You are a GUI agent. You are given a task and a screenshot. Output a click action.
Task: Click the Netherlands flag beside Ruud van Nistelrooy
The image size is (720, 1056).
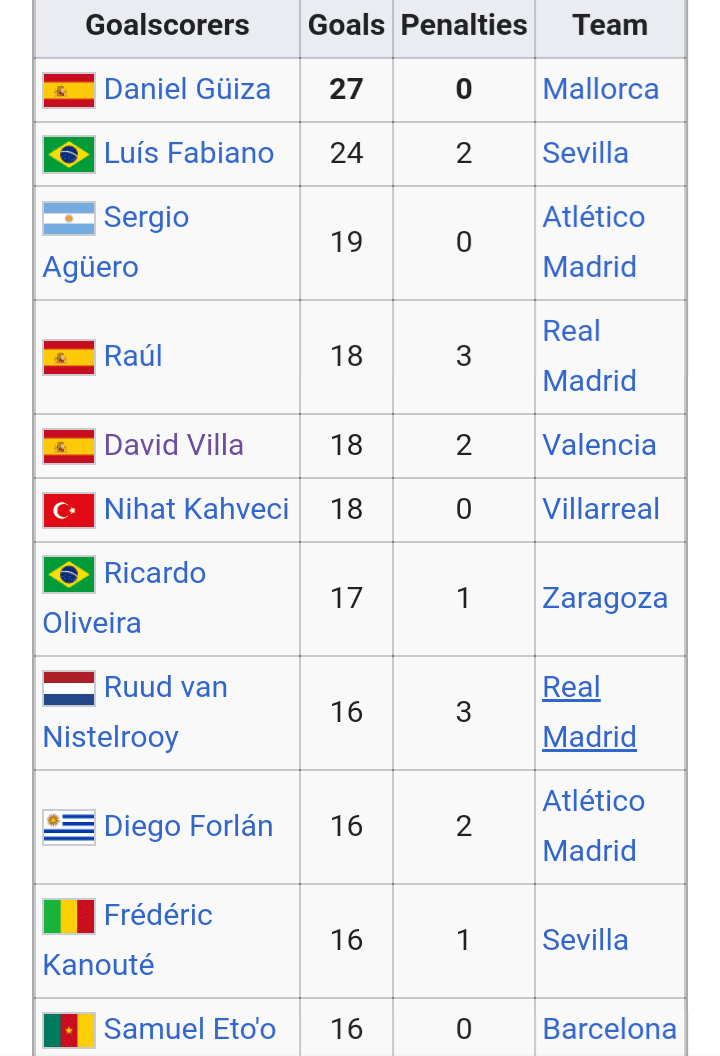tap(69, 688)
